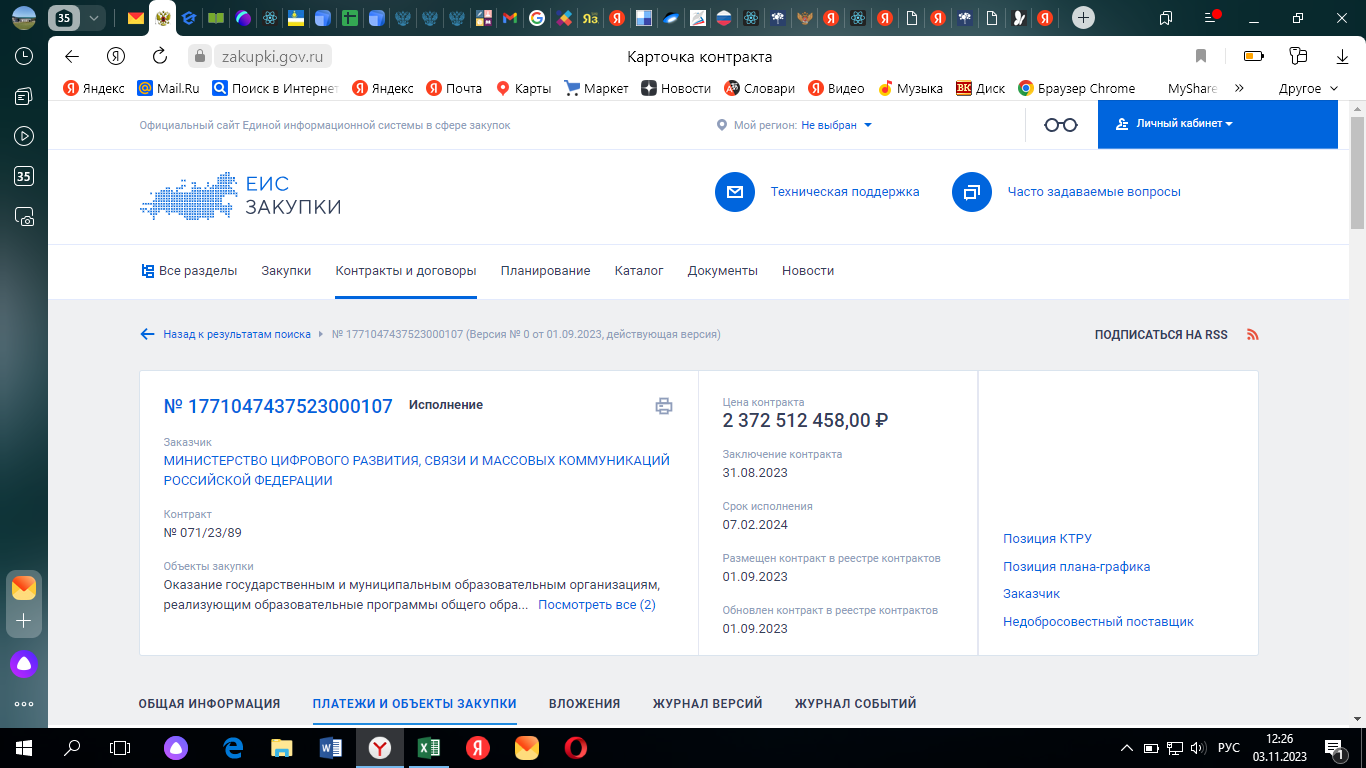The height and width of the screenshot is (768, 1366).
Task: Expand the Другое bookmarks folder
Action: (x=1308, y=88)
